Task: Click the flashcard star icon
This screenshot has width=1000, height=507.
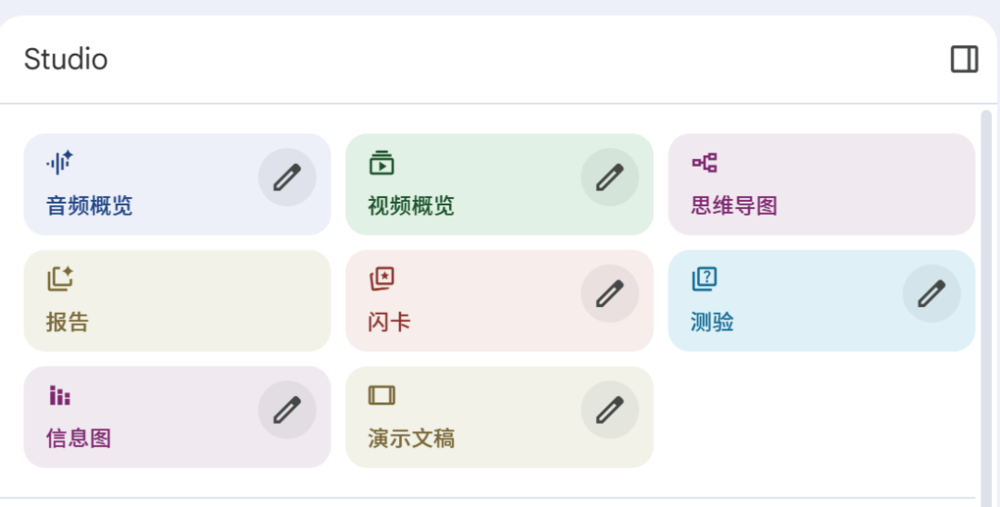Action: (x=381, y=278)
